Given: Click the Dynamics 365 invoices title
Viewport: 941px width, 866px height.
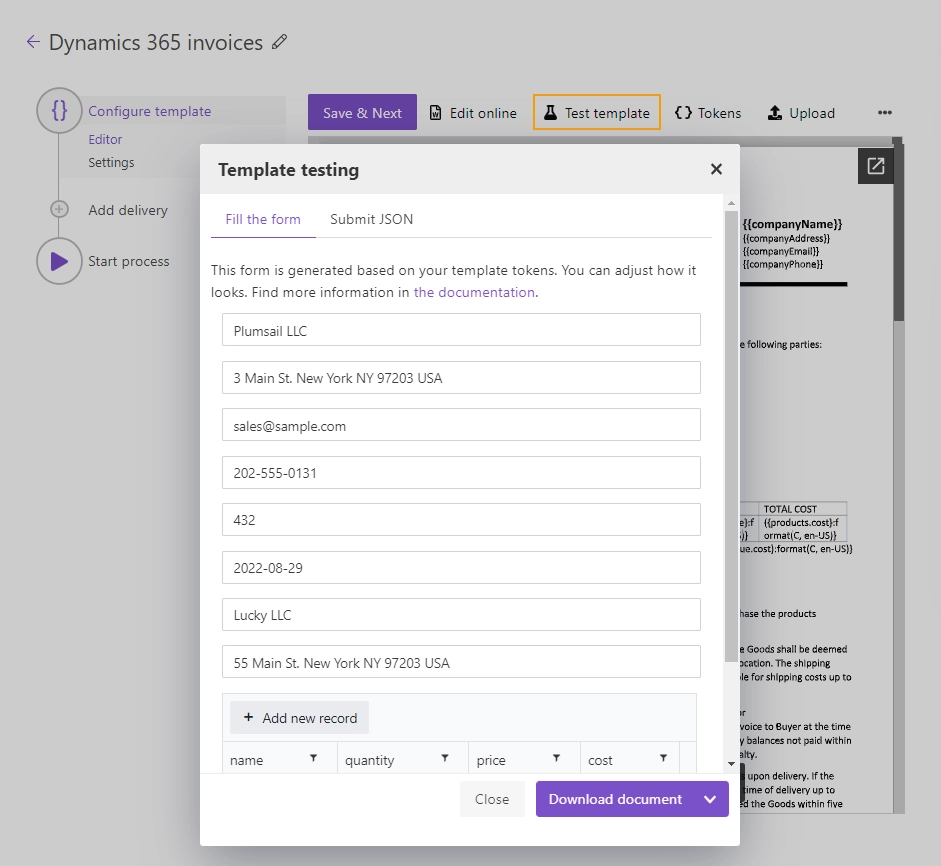Looking at the screenshot, I should (x=155, y=43).
